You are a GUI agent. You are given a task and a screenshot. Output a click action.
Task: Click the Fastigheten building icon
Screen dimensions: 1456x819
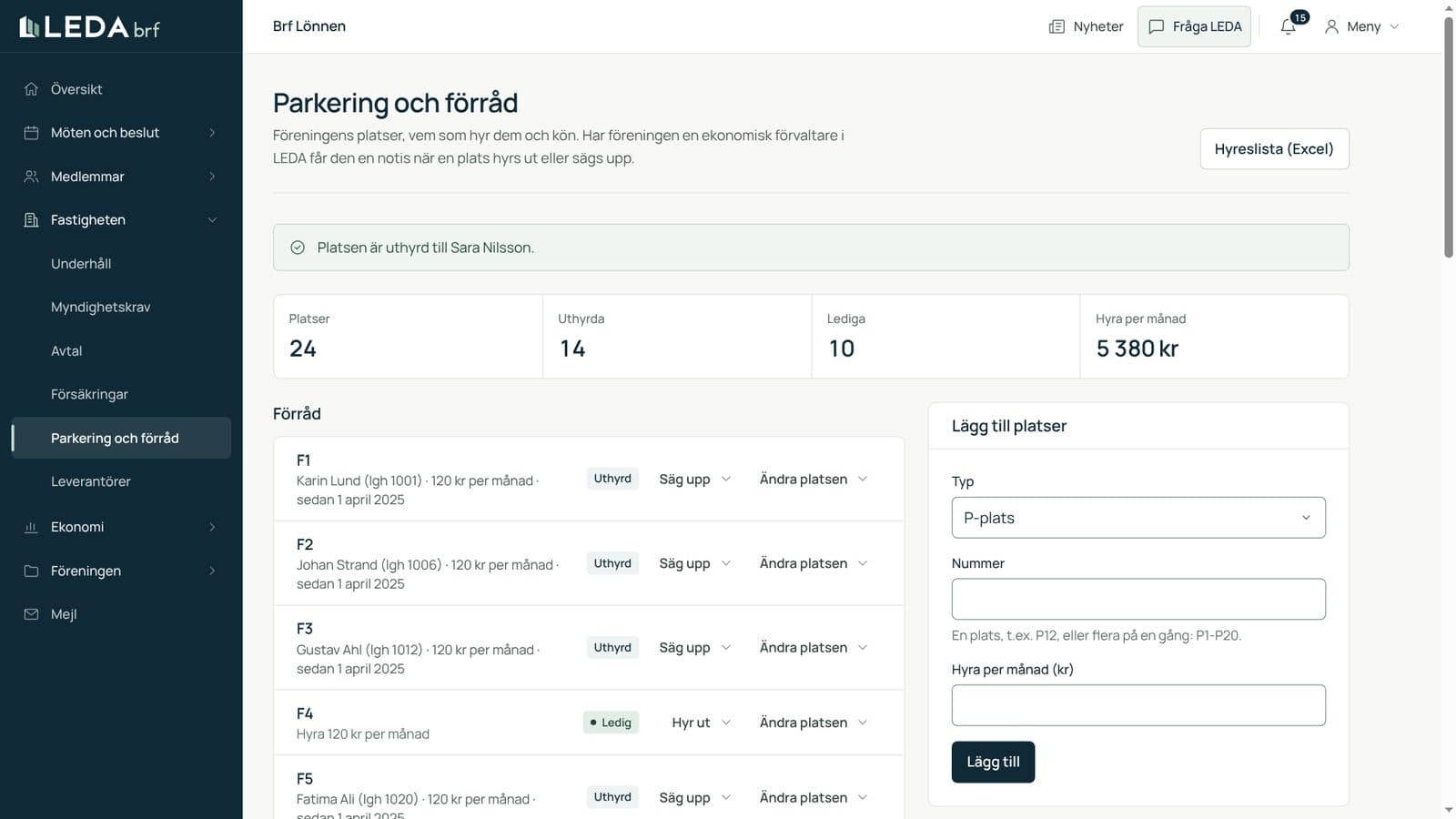click(31, 220)
